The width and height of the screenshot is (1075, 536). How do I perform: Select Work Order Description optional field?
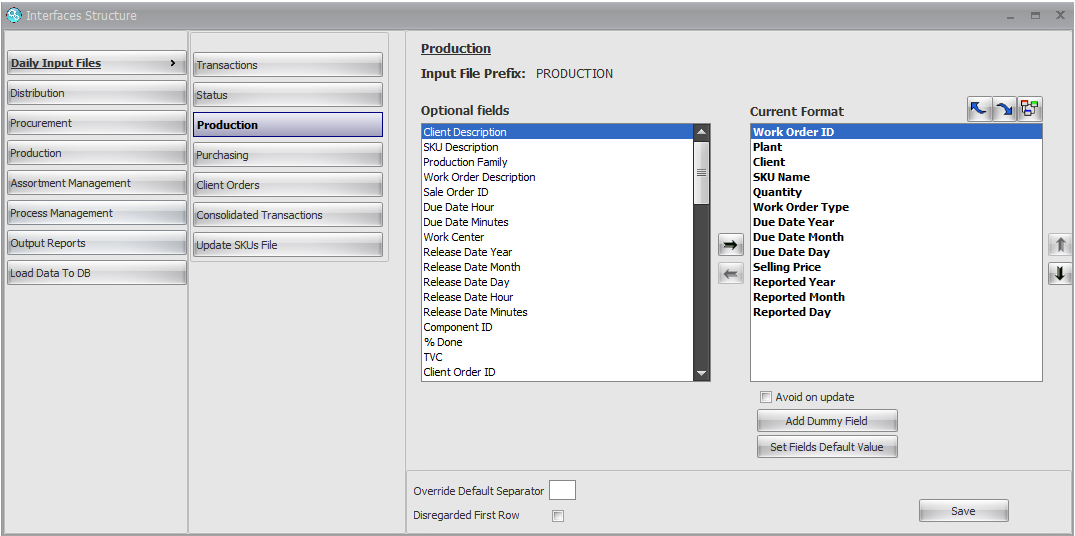(557, 178)
